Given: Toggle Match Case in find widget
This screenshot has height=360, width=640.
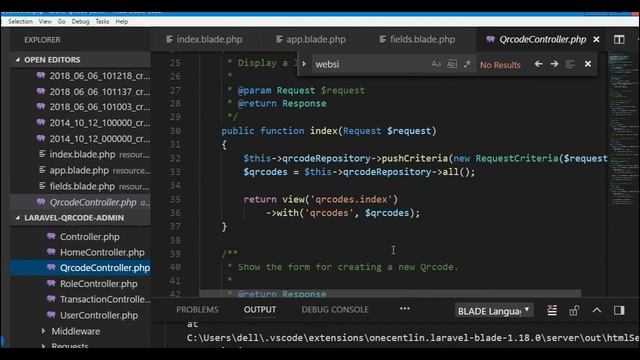Looking at the screenshot, I should pyautogui.click(x=436, y=64).
